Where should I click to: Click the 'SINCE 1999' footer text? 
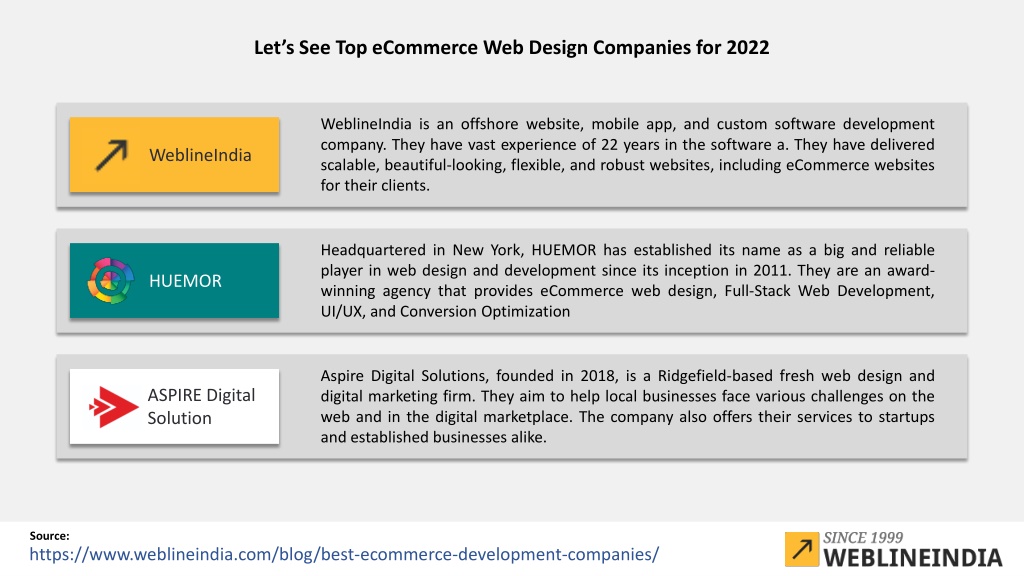click(863, 537)
